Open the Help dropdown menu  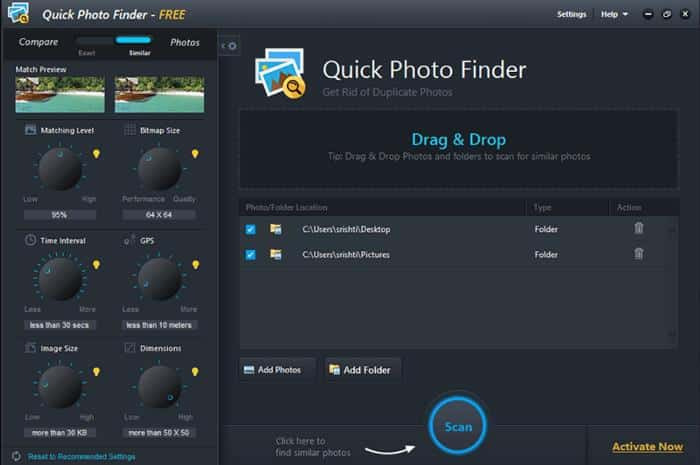614,14
